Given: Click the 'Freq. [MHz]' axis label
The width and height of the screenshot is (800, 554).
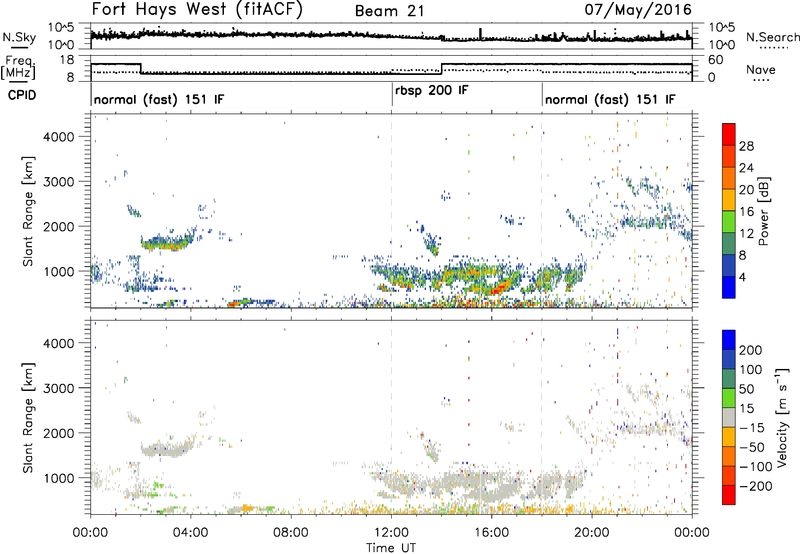Looking at the screenshot, I should [18, 68].
